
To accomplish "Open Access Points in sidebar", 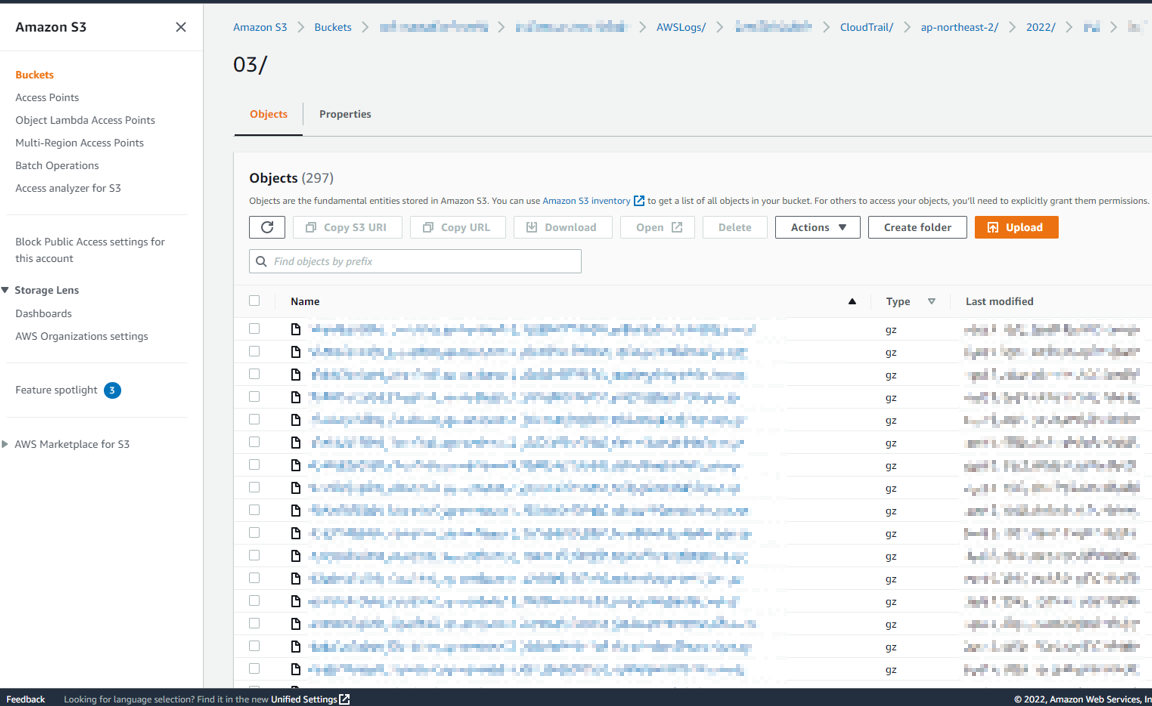I will point(47,98).
